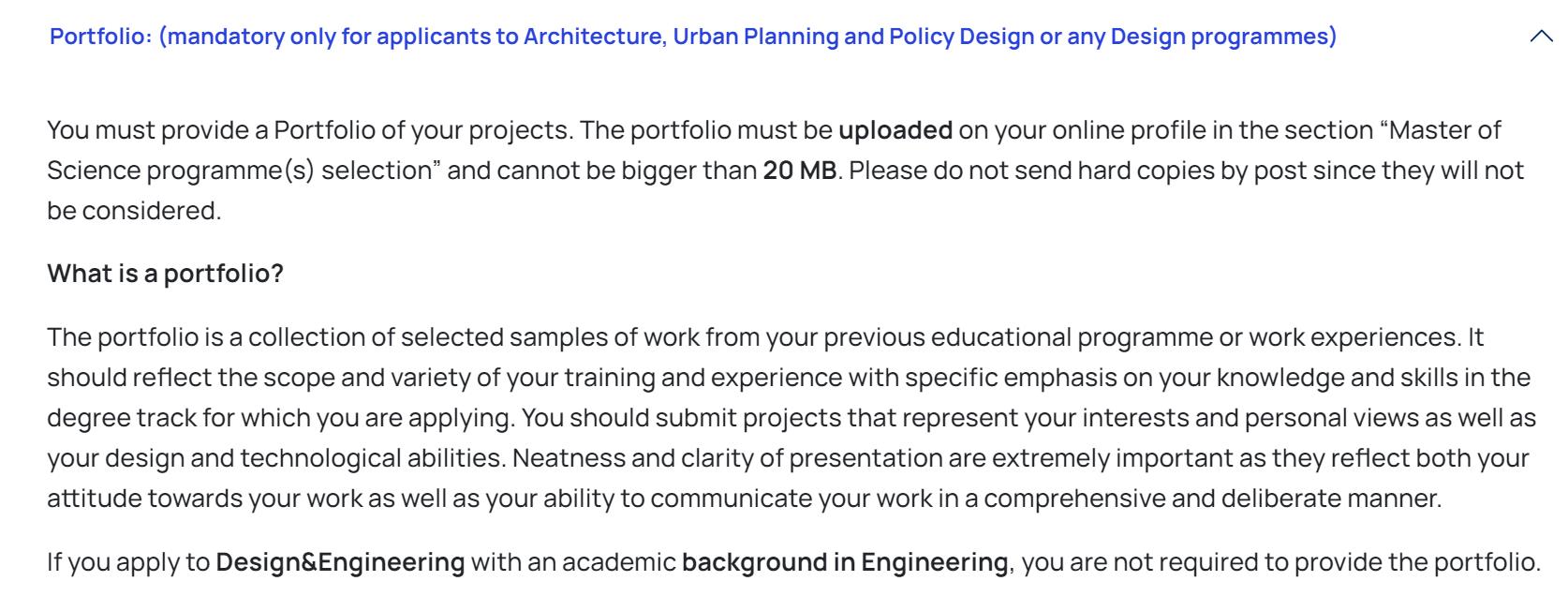Click "Architecture, Urban Planning and Policy Design" in header
Screen dimensions: 1568x596
[x=778, y=37]
